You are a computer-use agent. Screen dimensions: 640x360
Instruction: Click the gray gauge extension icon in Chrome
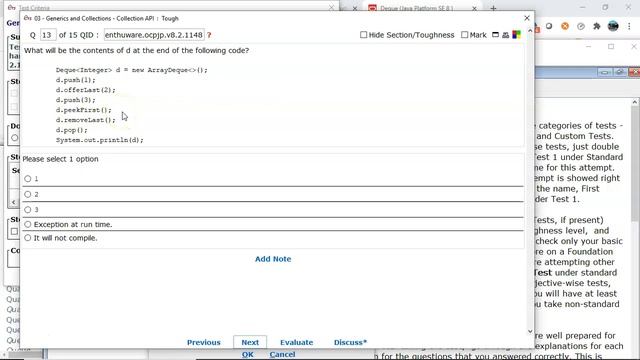coord(581,26)
